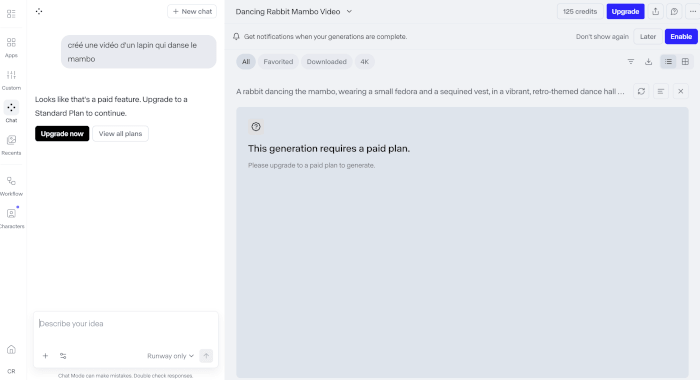
Task: Open the Recents section
Action: coord(11,145)
